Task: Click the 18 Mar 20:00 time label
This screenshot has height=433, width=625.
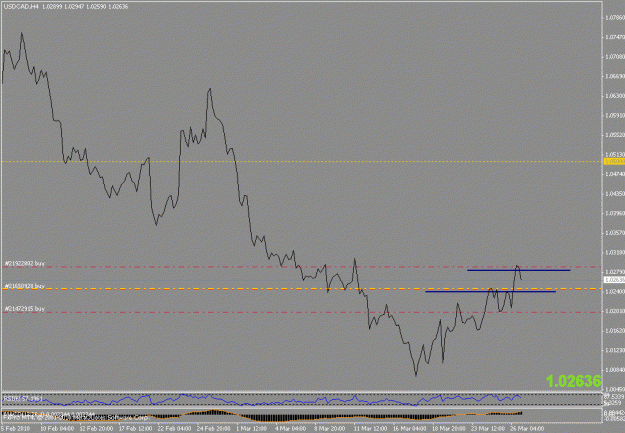Action: pyautogui.click(x=449, y=429)
